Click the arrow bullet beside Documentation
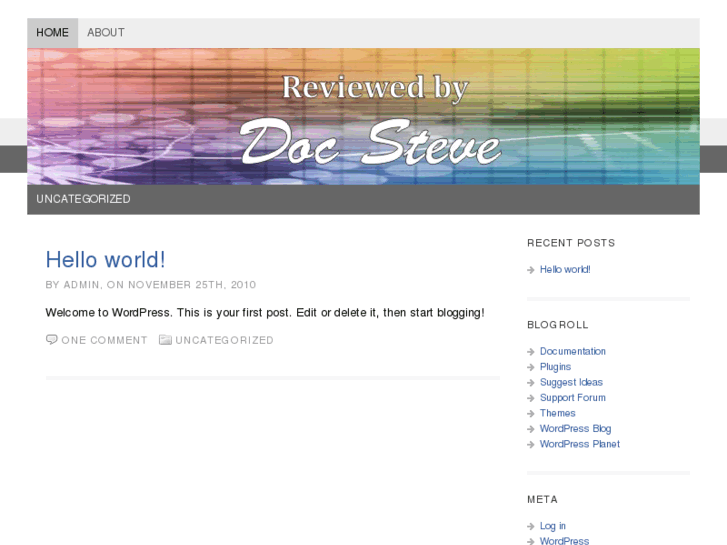Image resolution: width=727 pixels, height=545 pixels. click(x=531, y=352)
